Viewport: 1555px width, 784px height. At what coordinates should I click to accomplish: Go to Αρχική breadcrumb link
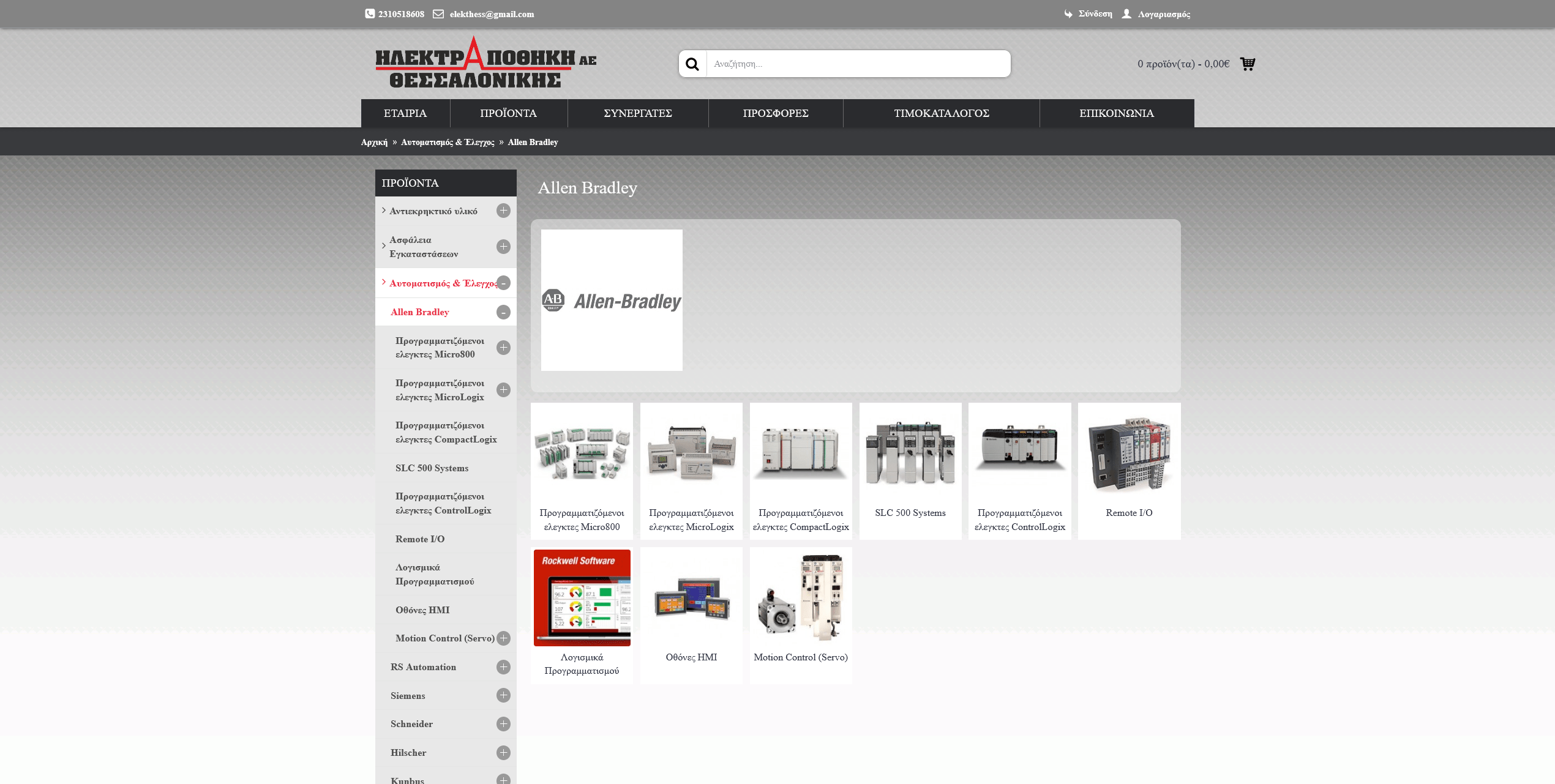(x=374, y=142)
